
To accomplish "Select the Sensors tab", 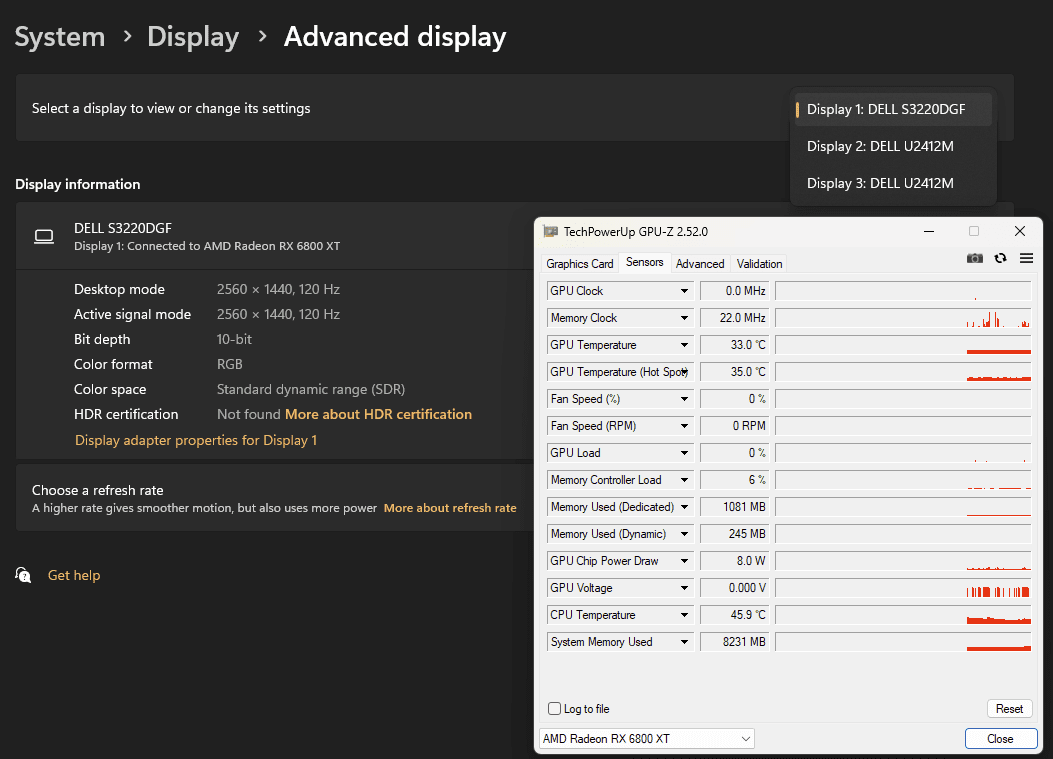I will [x=645, y=262].
